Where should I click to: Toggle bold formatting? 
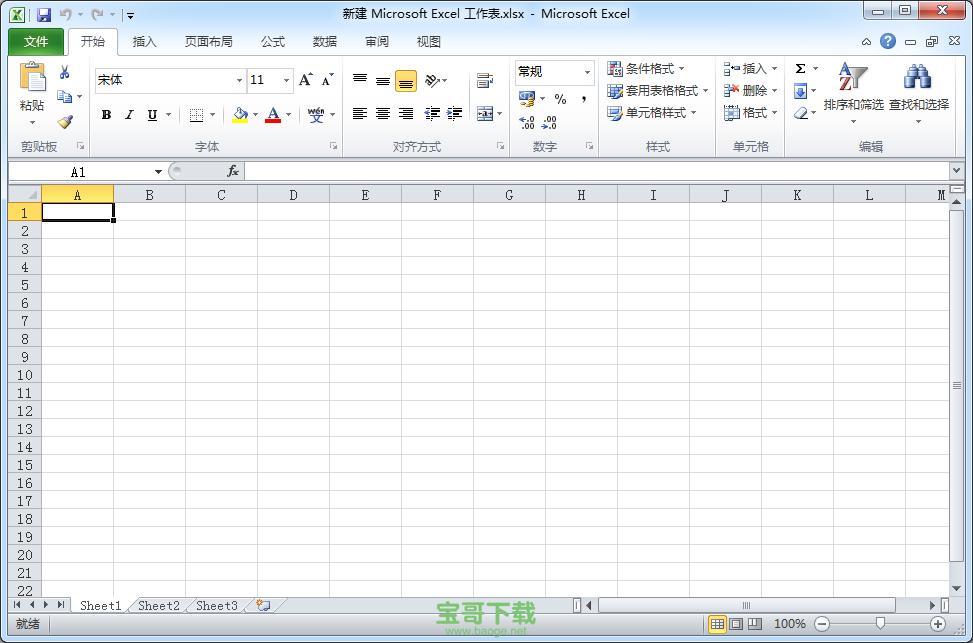point(106,114)
